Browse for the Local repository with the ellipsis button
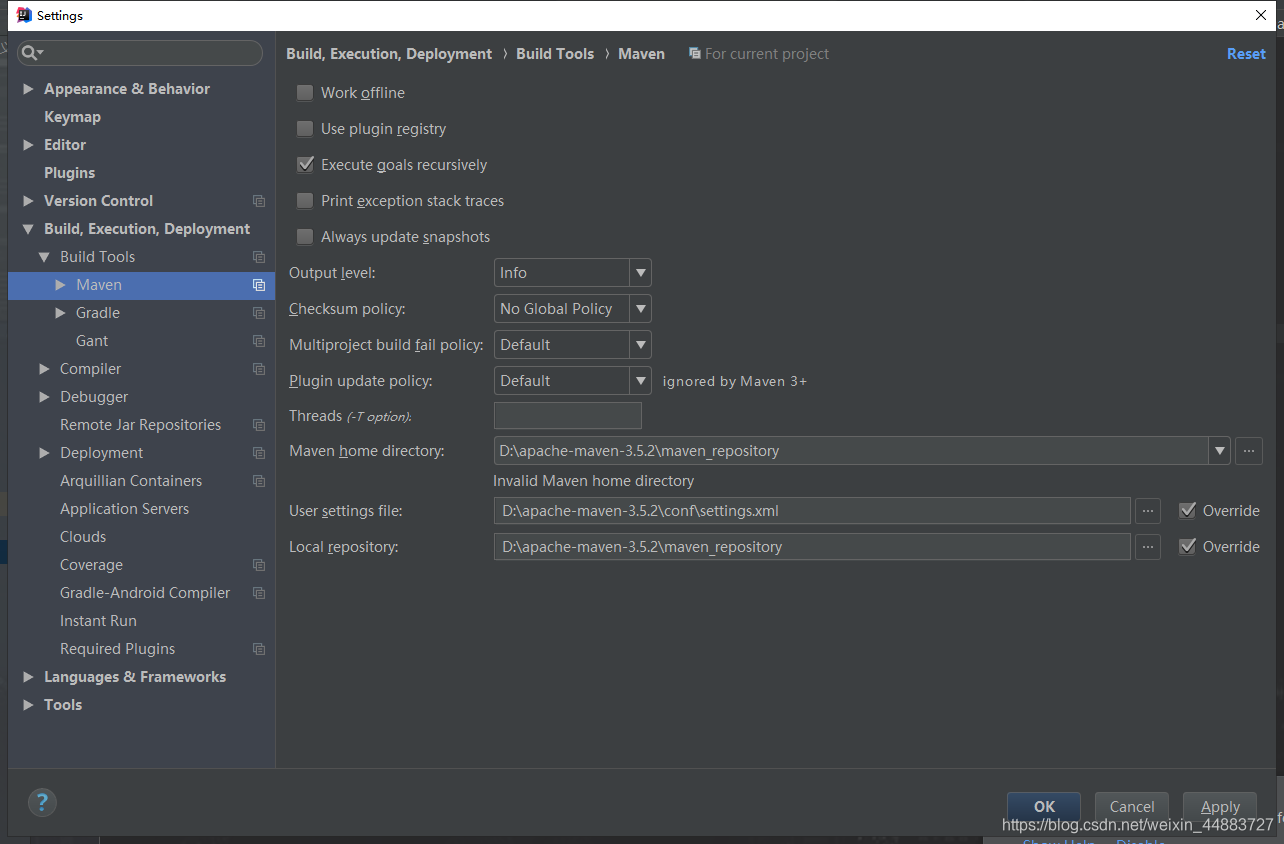 click(x=1148, y=547)
